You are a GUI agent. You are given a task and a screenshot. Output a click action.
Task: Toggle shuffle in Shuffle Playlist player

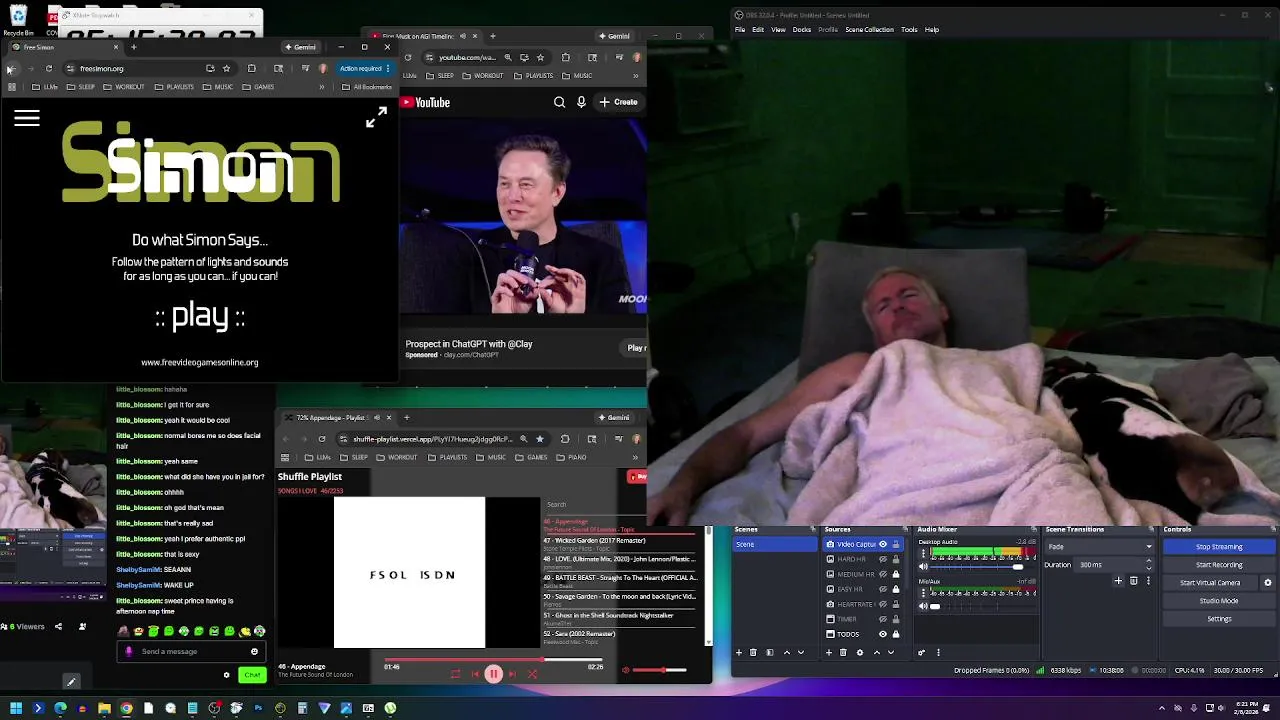tap(532, 674)
